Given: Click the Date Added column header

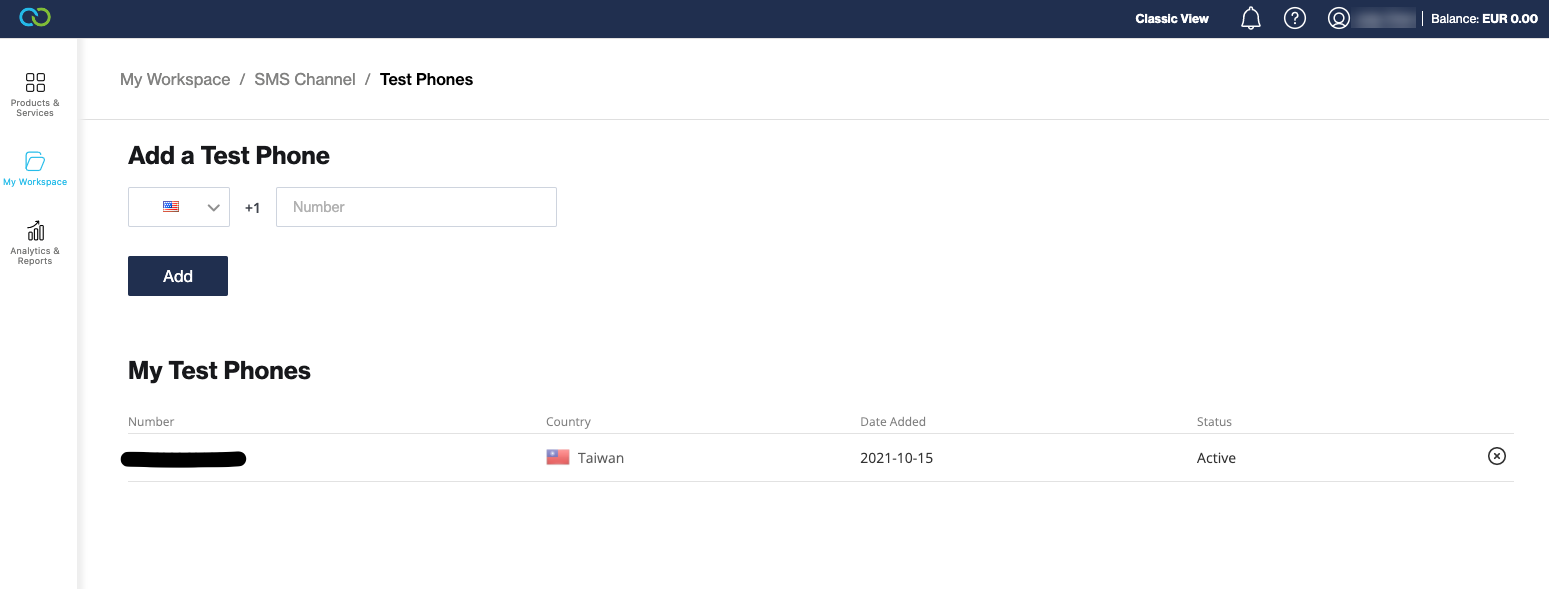Looking at the screenshot, I should point(893,422).
